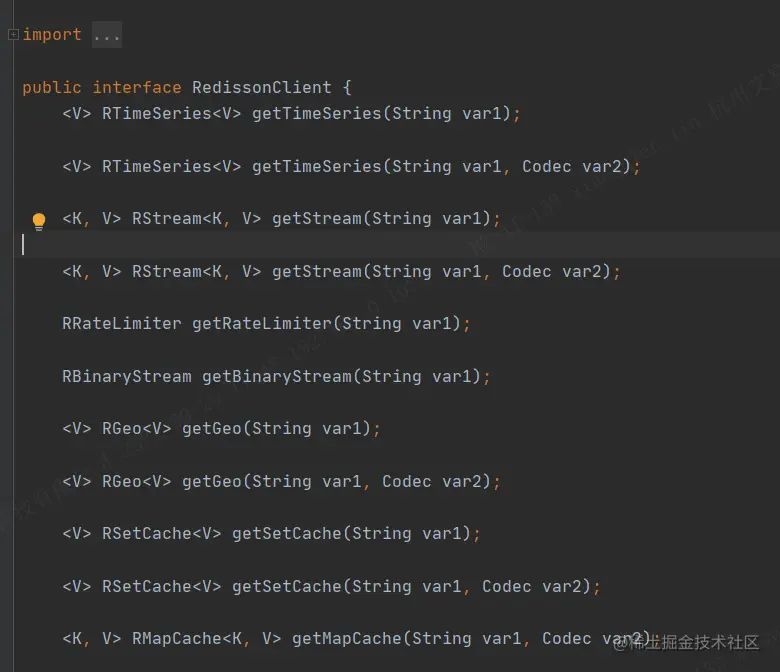Open the yellow lightbulb intention actions
The height and width of the screenshot is (672, 780).
click(39, 221)
